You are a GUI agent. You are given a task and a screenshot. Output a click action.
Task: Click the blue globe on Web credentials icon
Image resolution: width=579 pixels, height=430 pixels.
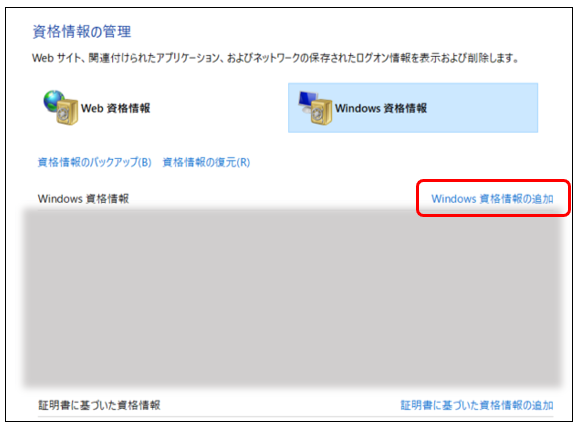coord(54,101)
